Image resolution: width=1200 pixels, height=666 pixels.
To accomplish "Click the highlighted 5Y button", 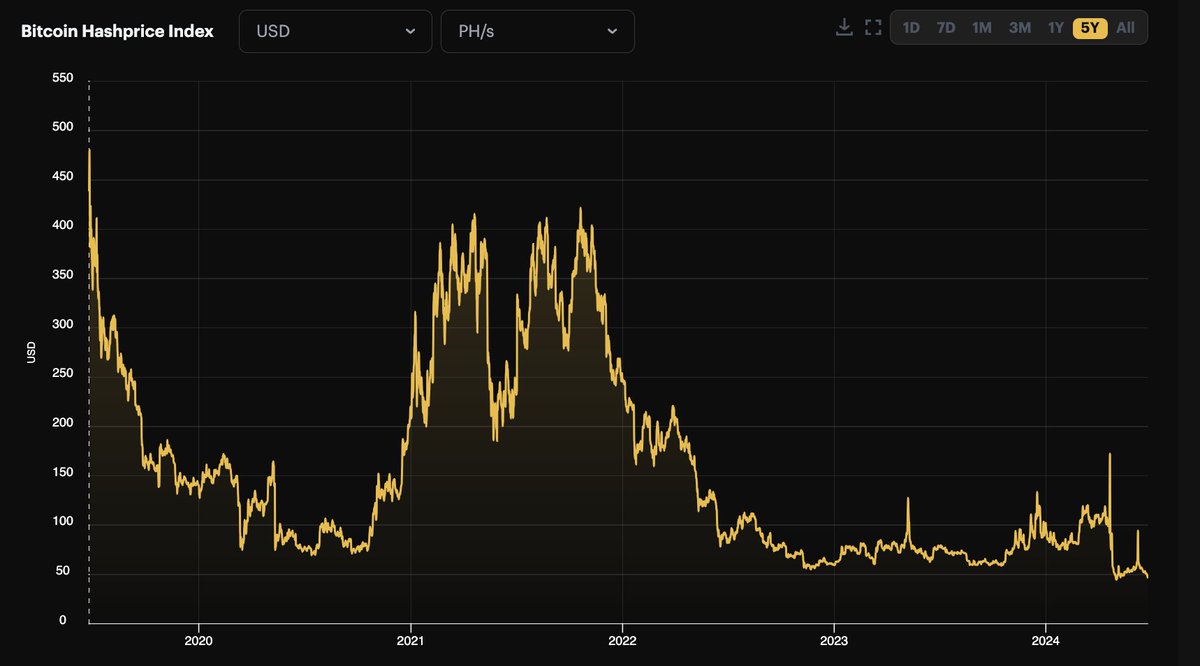I will coord(1090,27).
